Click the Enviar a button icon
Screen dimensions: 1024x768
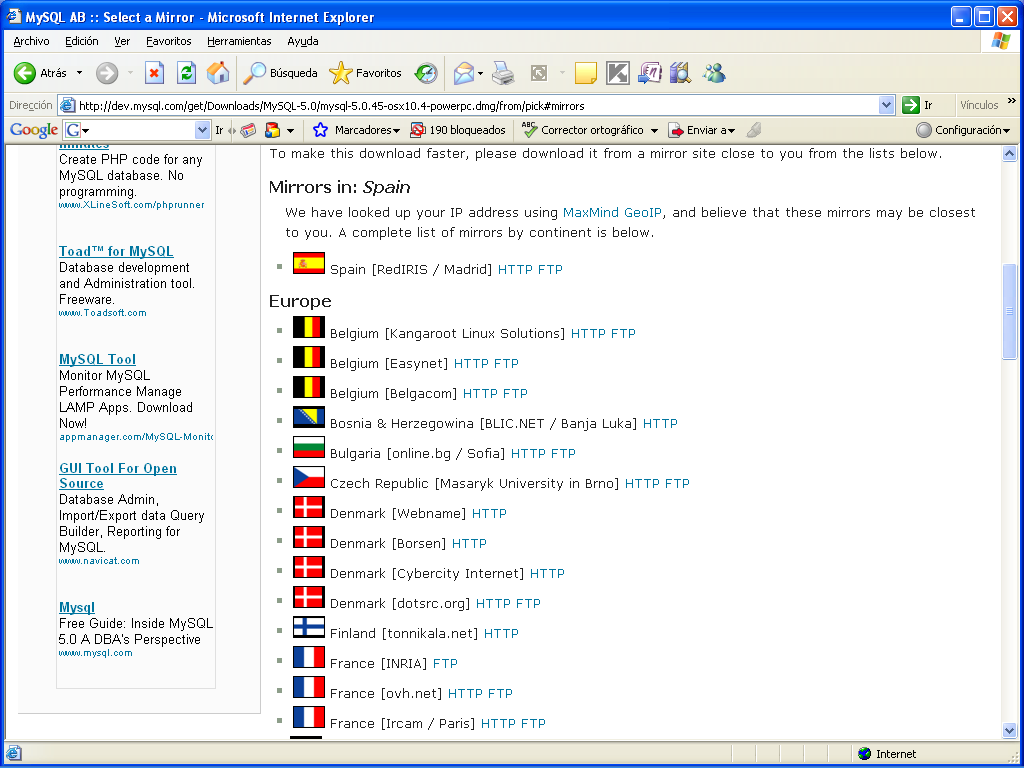(x=677, y=130)
